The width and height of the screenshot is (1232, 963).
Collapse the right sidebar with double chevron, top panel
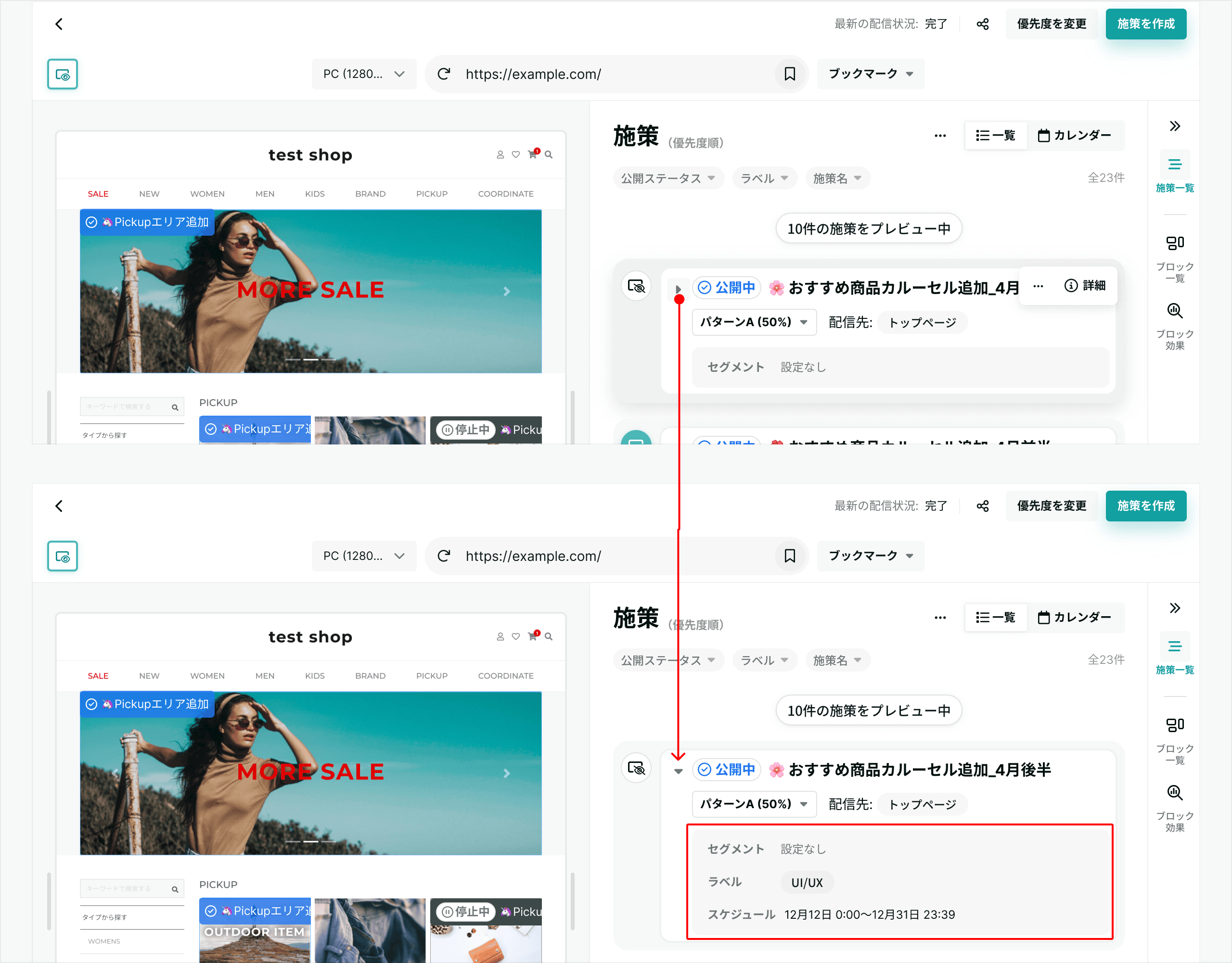(1174, 126)
